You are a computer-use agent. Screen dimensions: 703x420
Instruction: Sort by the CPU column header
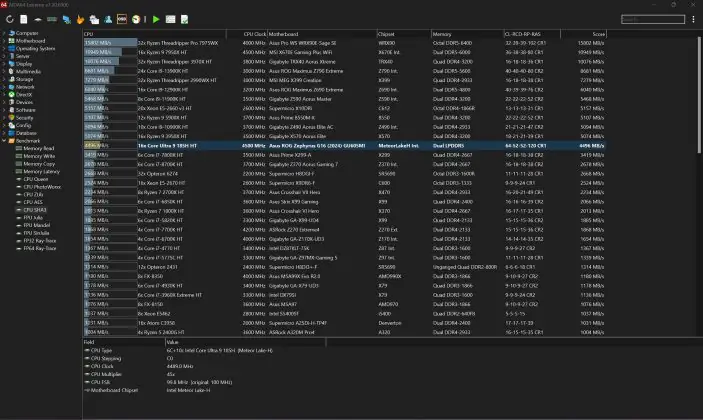155,34
